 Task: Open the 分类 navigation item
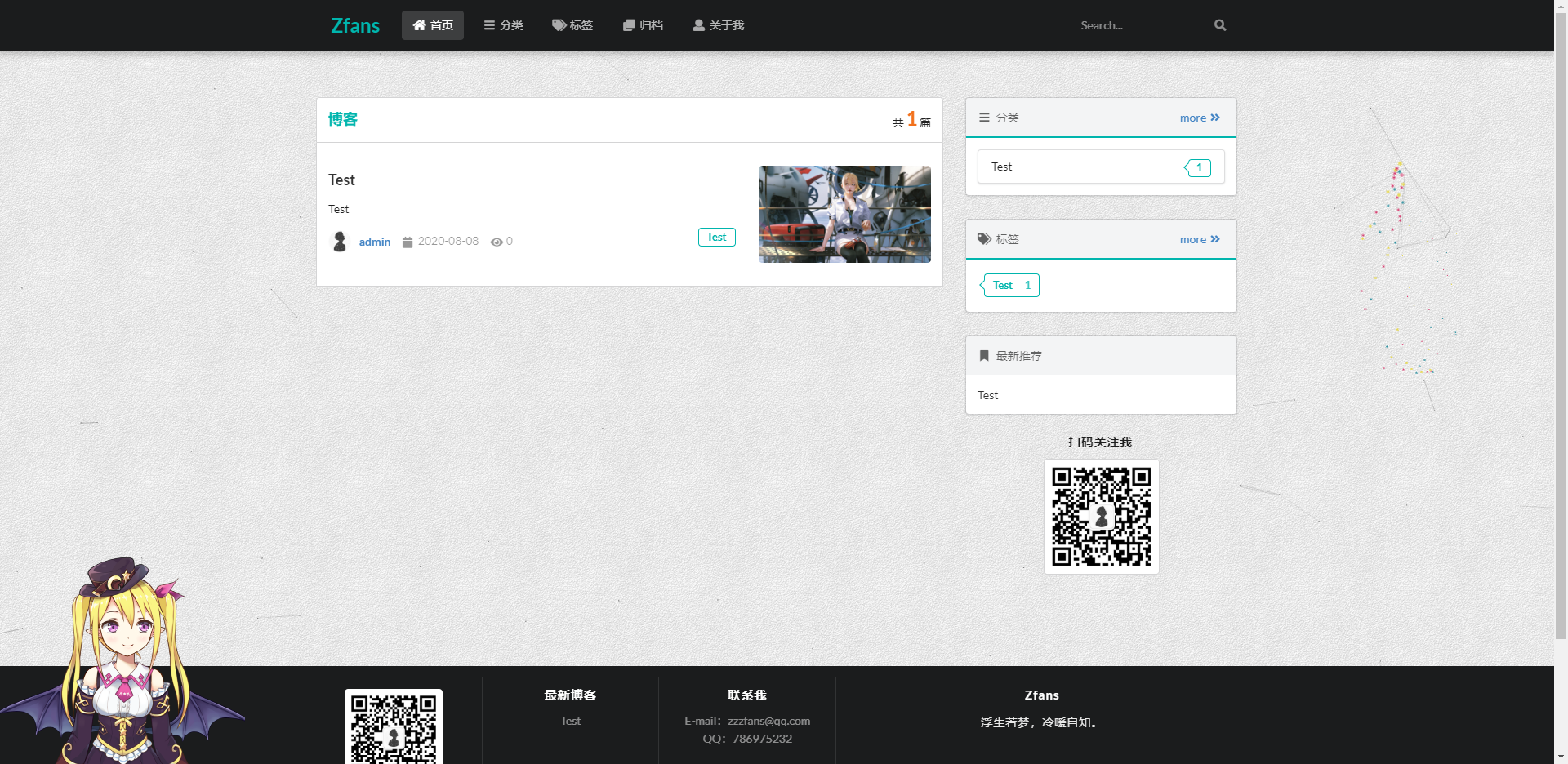pyautogui.click(x=503, y=25)
